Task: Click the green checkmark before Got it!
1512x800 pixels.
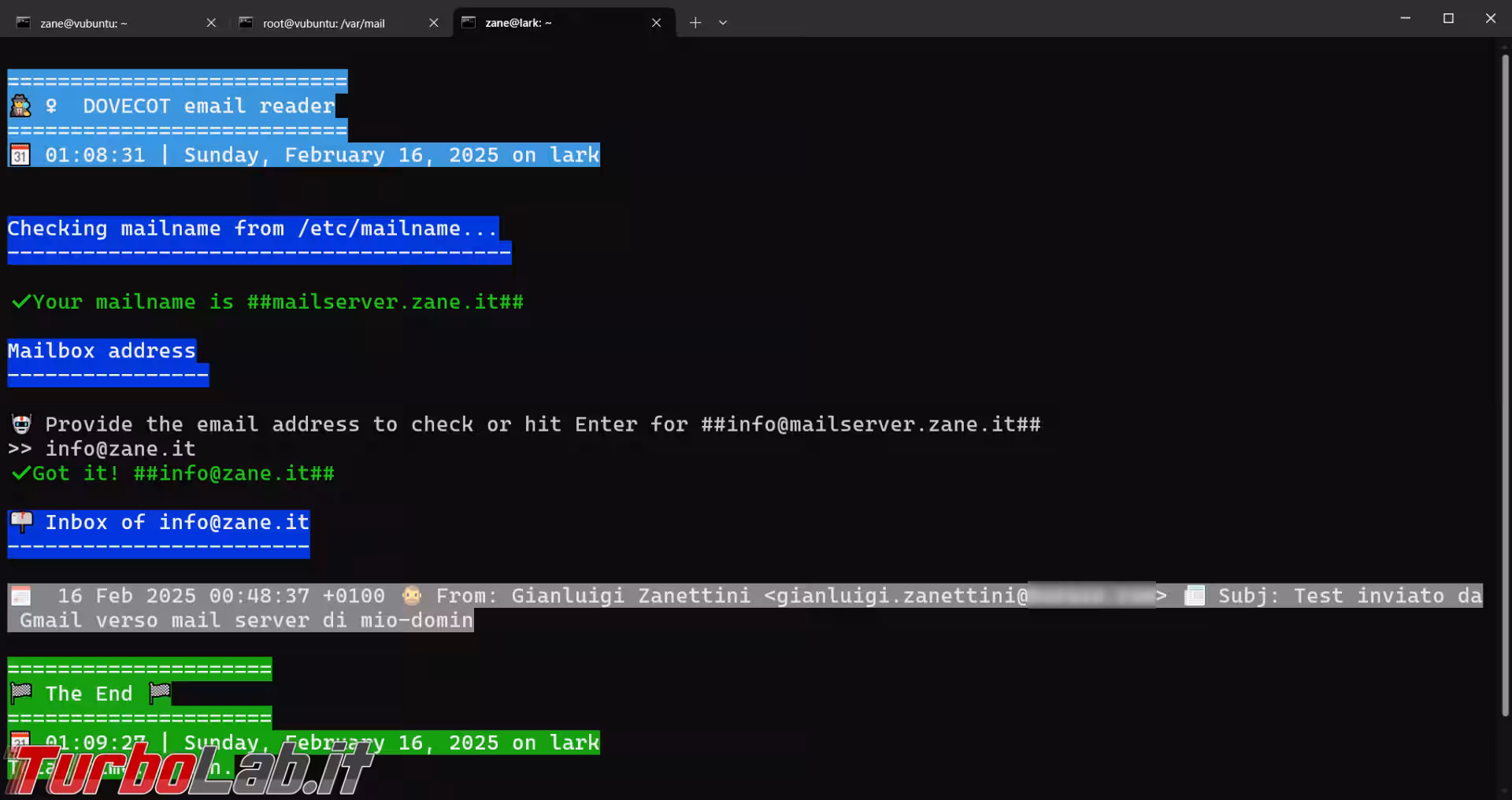Action: 21,473
